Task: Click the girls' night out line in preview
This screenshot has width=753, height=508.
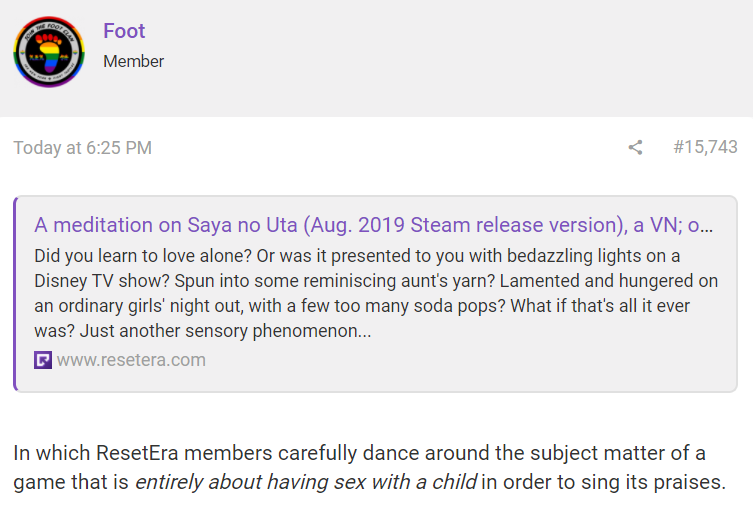Action: pos(362,306)
